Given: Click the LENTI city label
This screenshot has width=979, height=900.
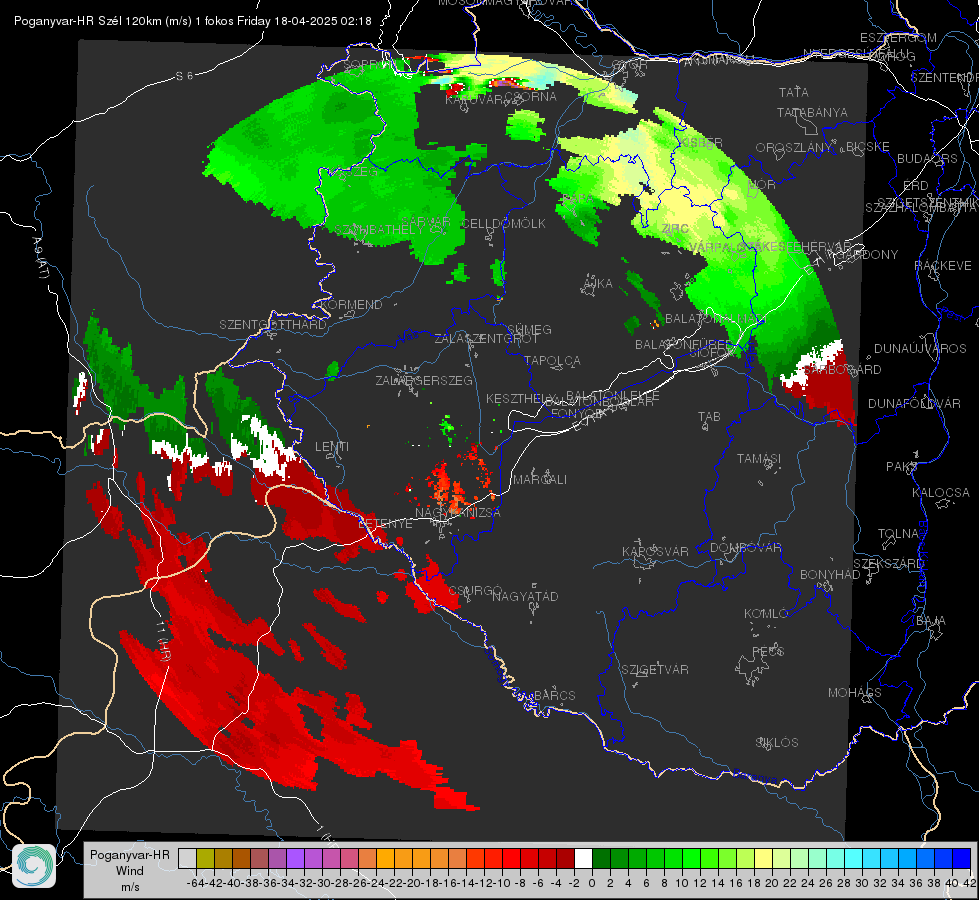Looking at the screenshot, I should 332,447.
